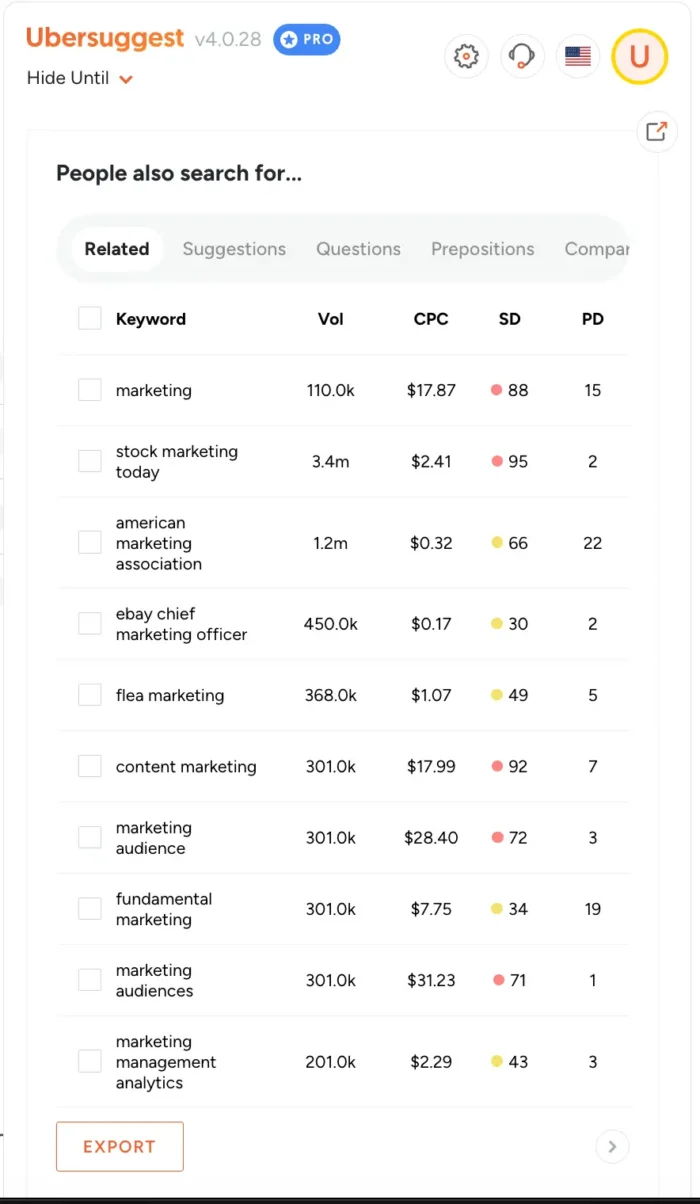Click the US flag language icon

tap(577, 56)
